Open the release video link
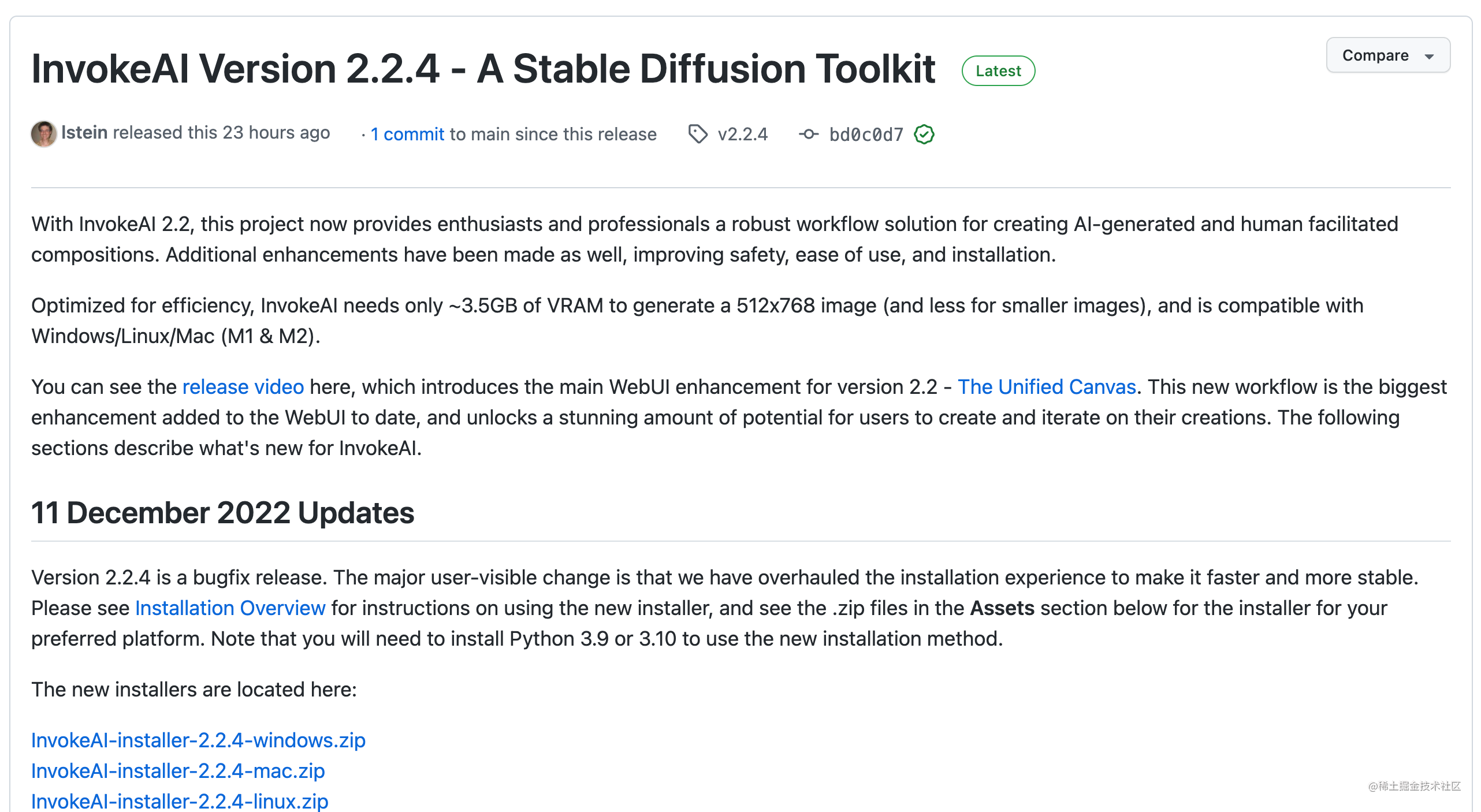Screen dimensions: 1481x812 [243, 387]
